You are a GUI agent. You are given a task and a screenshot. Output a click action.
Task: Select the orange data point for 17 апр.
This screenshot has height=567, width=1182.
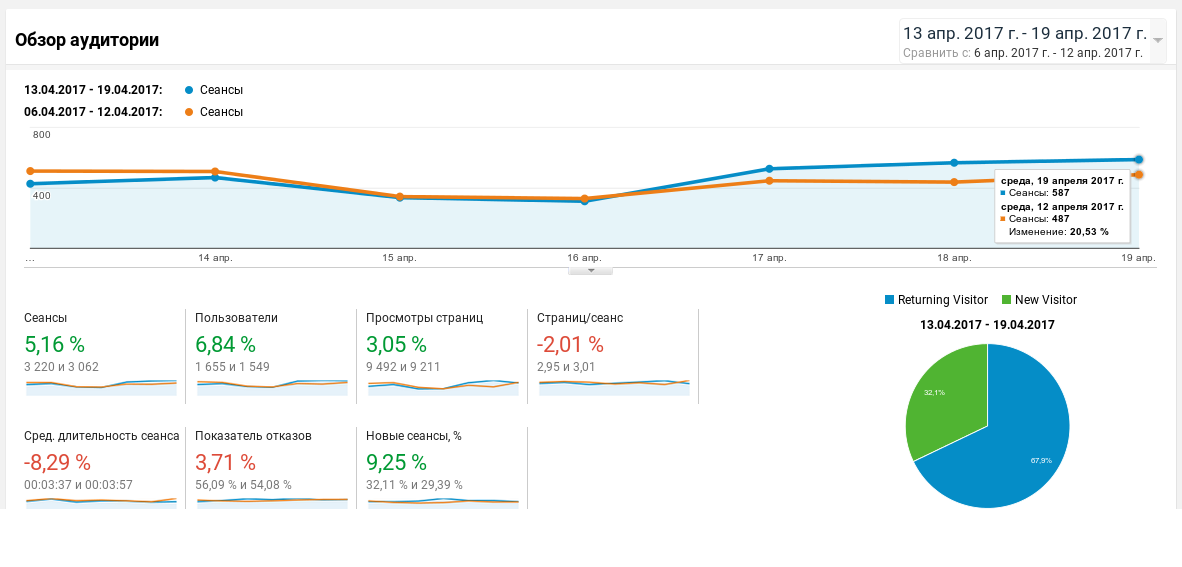click(769, 181)
